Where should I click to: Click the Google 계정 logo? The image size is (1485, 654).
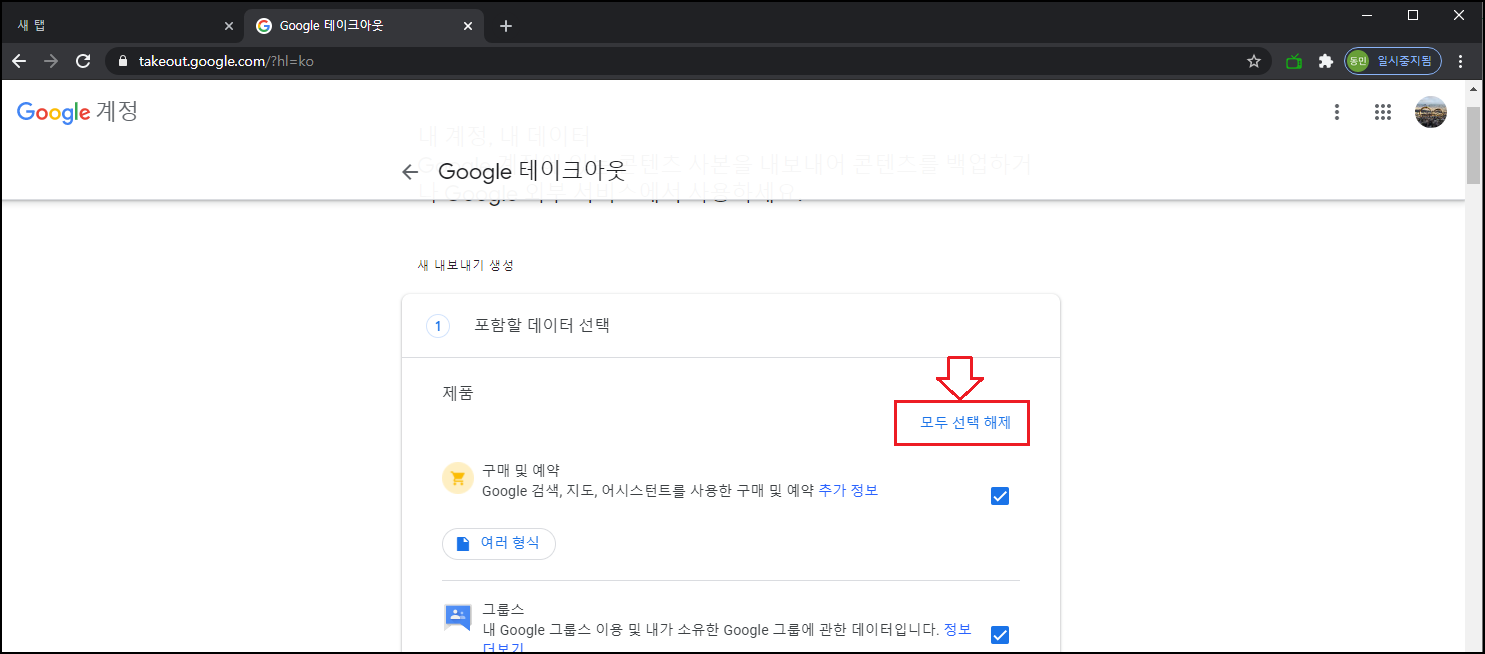pos(77,111)
